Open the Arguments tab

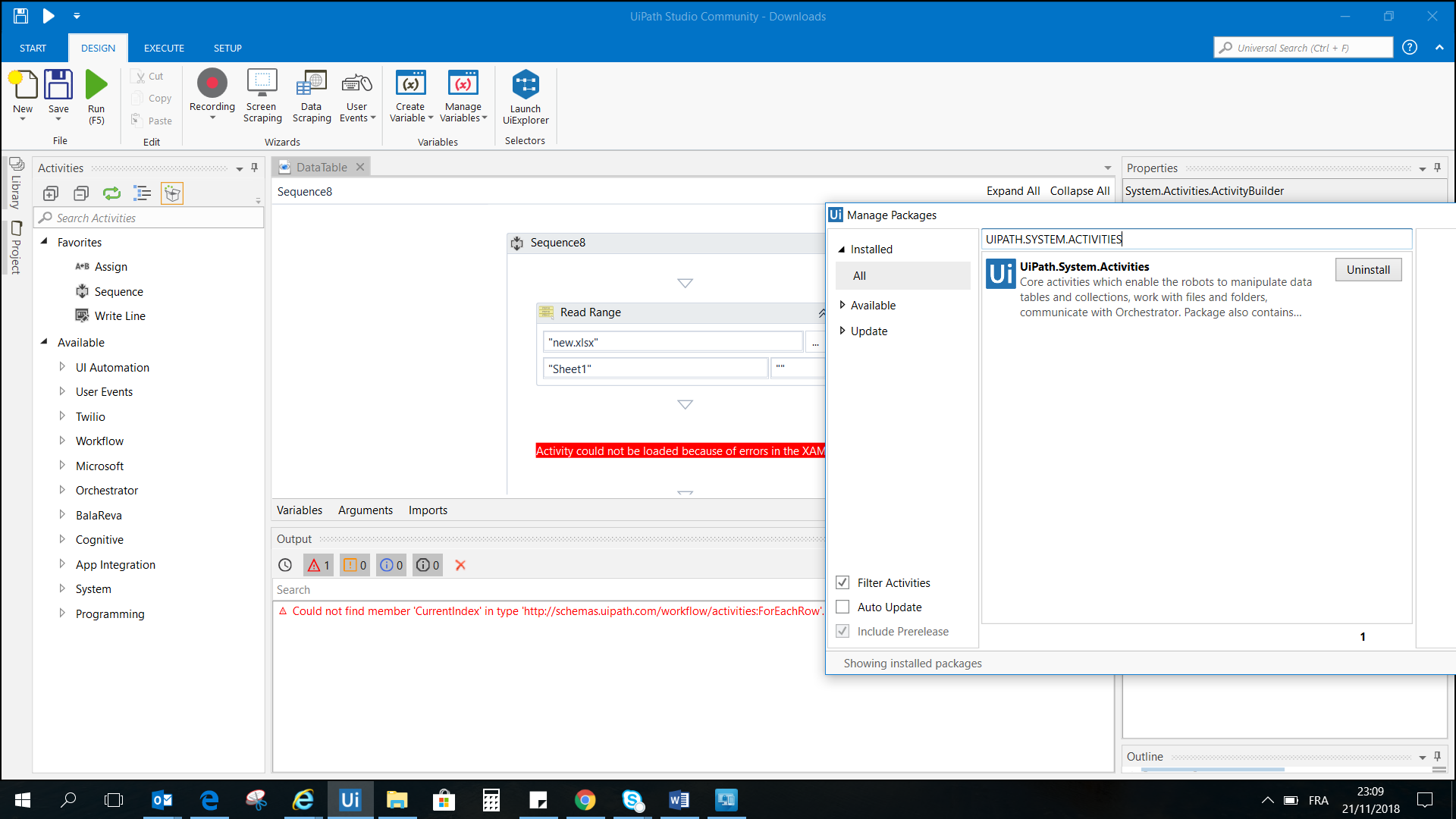pyautogui.click(x=365, y=510)
